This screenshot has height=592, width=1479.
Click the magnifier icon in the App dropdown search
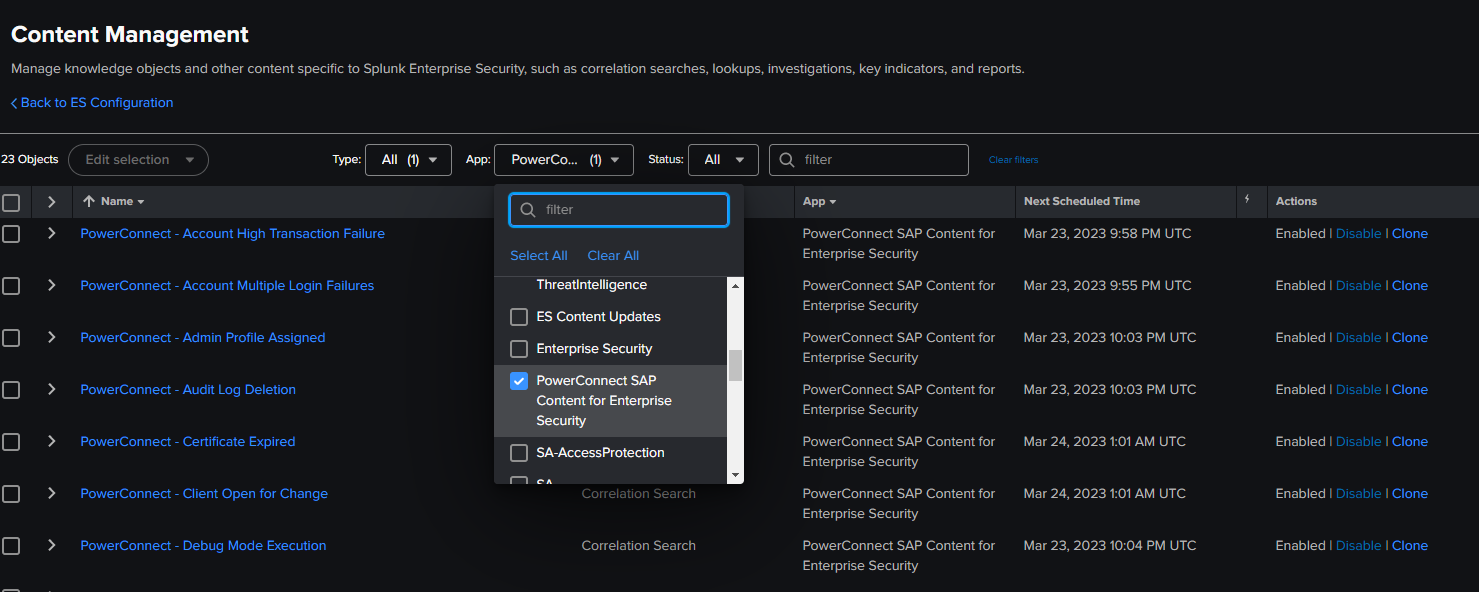(527, 210)
